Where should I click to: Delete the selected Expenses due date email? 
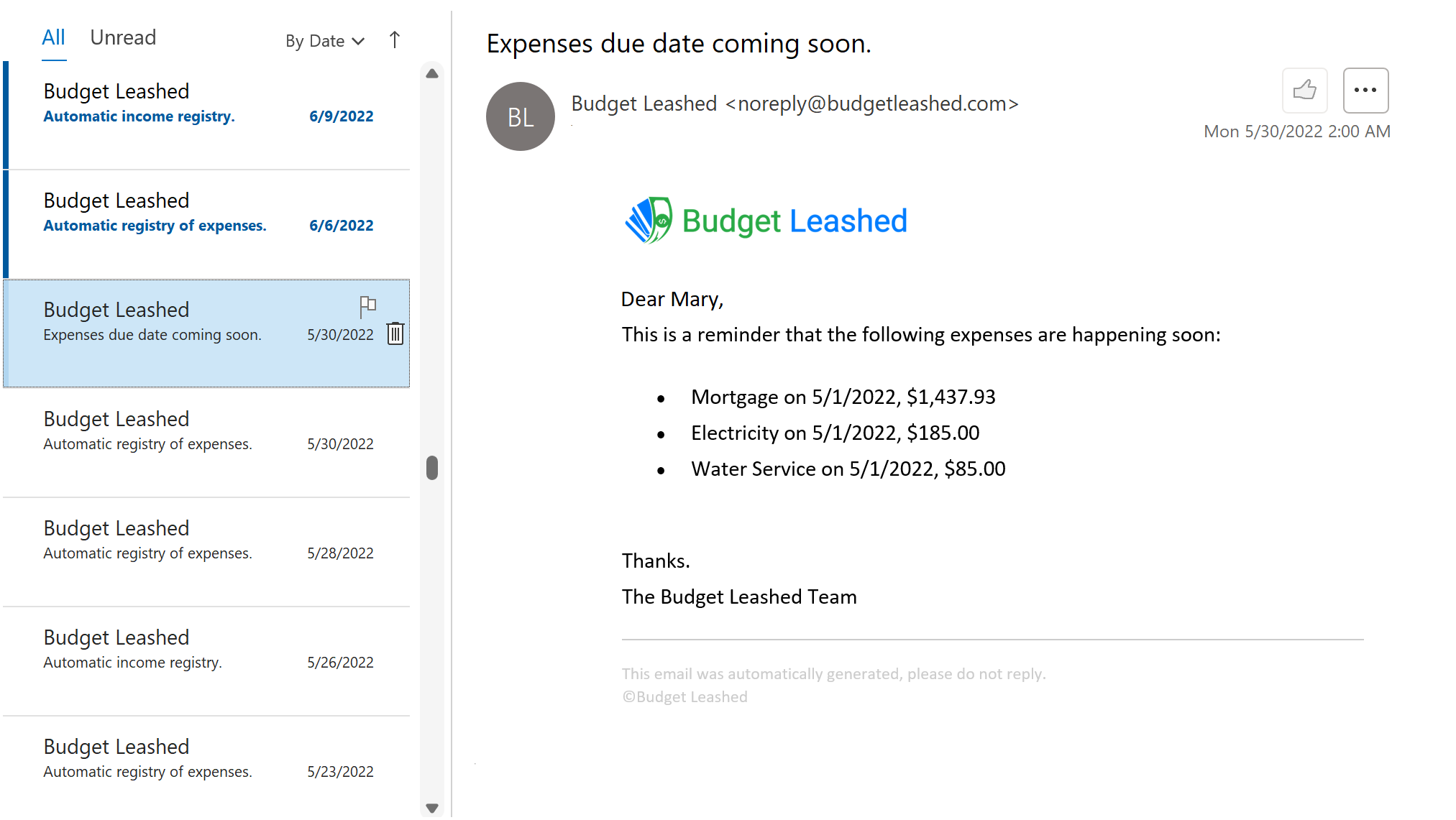[395, 333]
